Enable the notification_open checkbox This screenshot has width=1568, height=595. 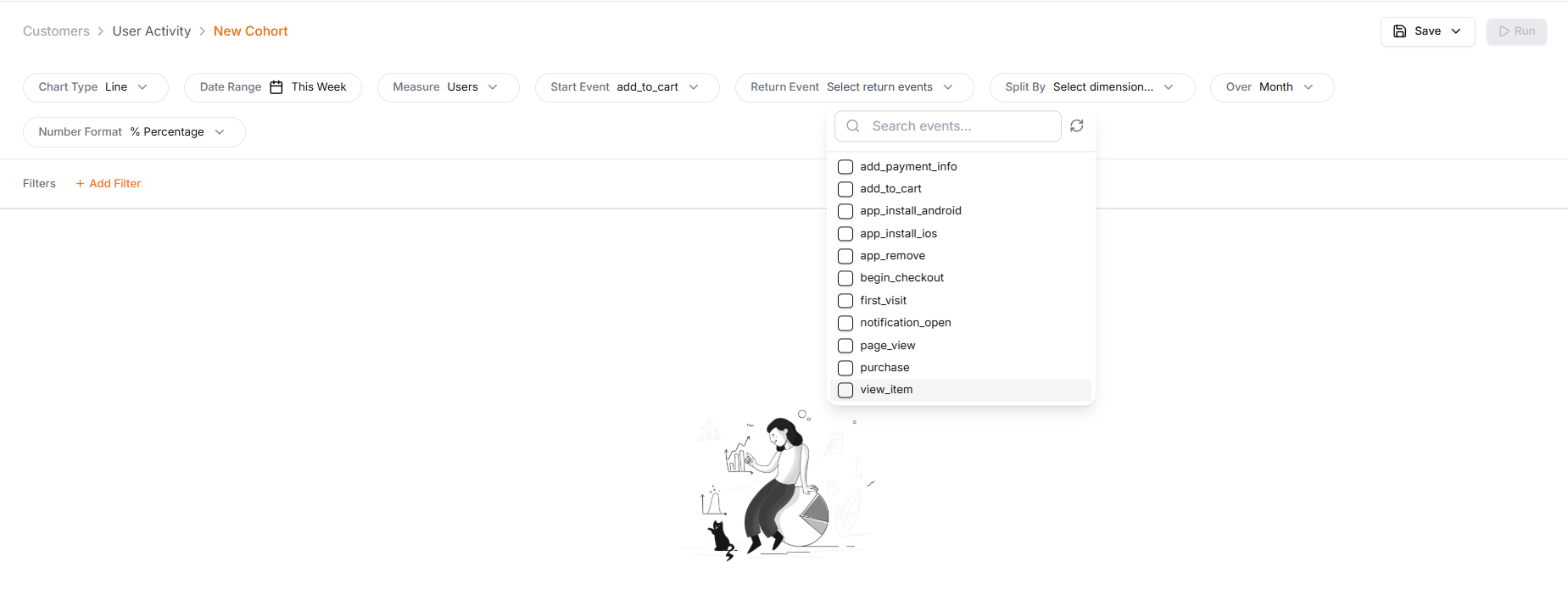point(845,323)
